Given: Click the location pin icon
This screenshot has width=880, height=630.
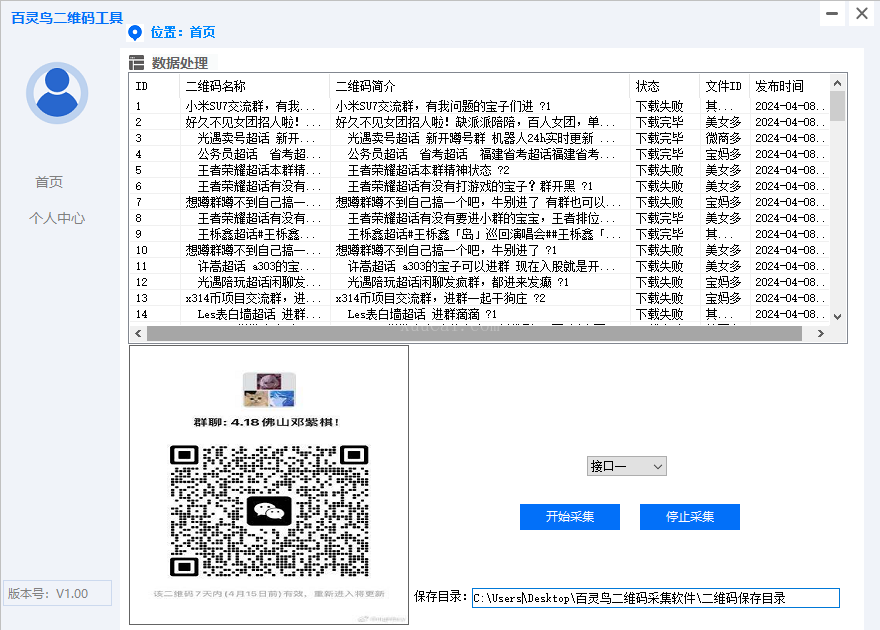Looking at the screenshot, I should (135, 32).
